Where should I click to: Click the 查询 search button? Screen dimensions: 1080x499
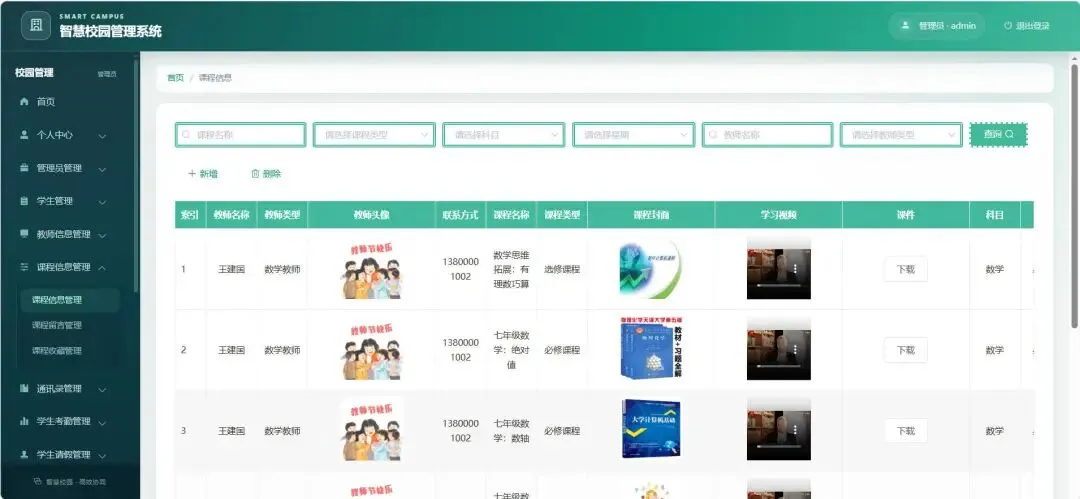tap(998, 134)
